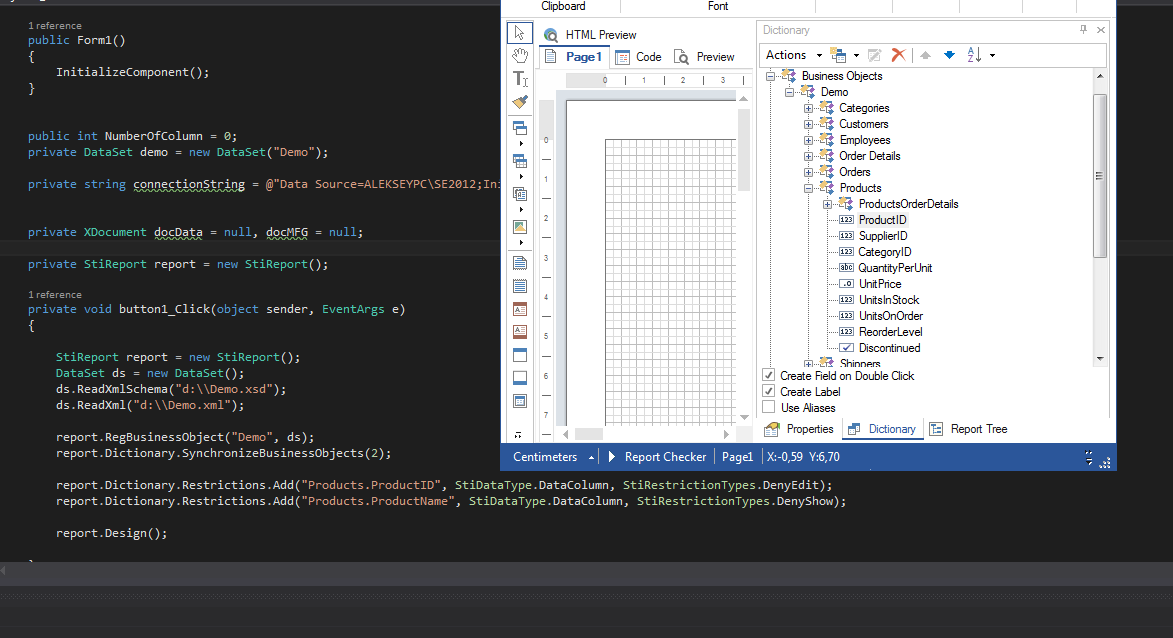Delete selected item with red X
This screenshot has height=638, width=1173.
[x=898, y=55]
